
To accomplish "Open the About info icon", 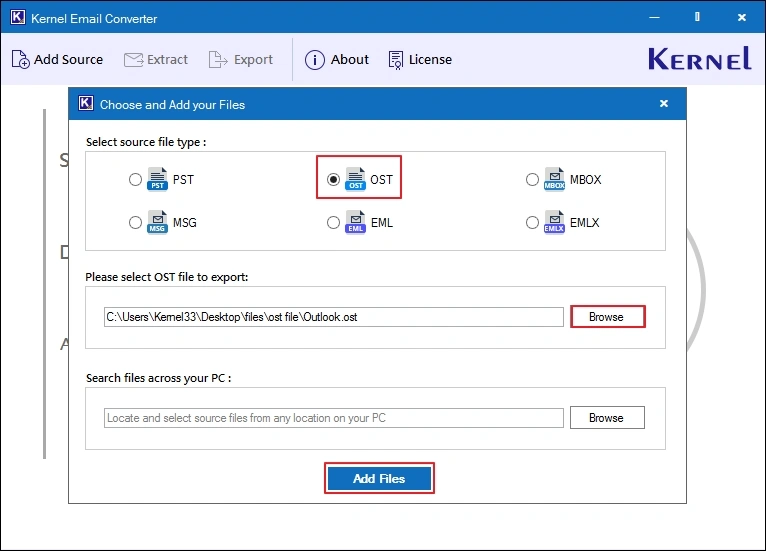I will [x=315, y=60].
